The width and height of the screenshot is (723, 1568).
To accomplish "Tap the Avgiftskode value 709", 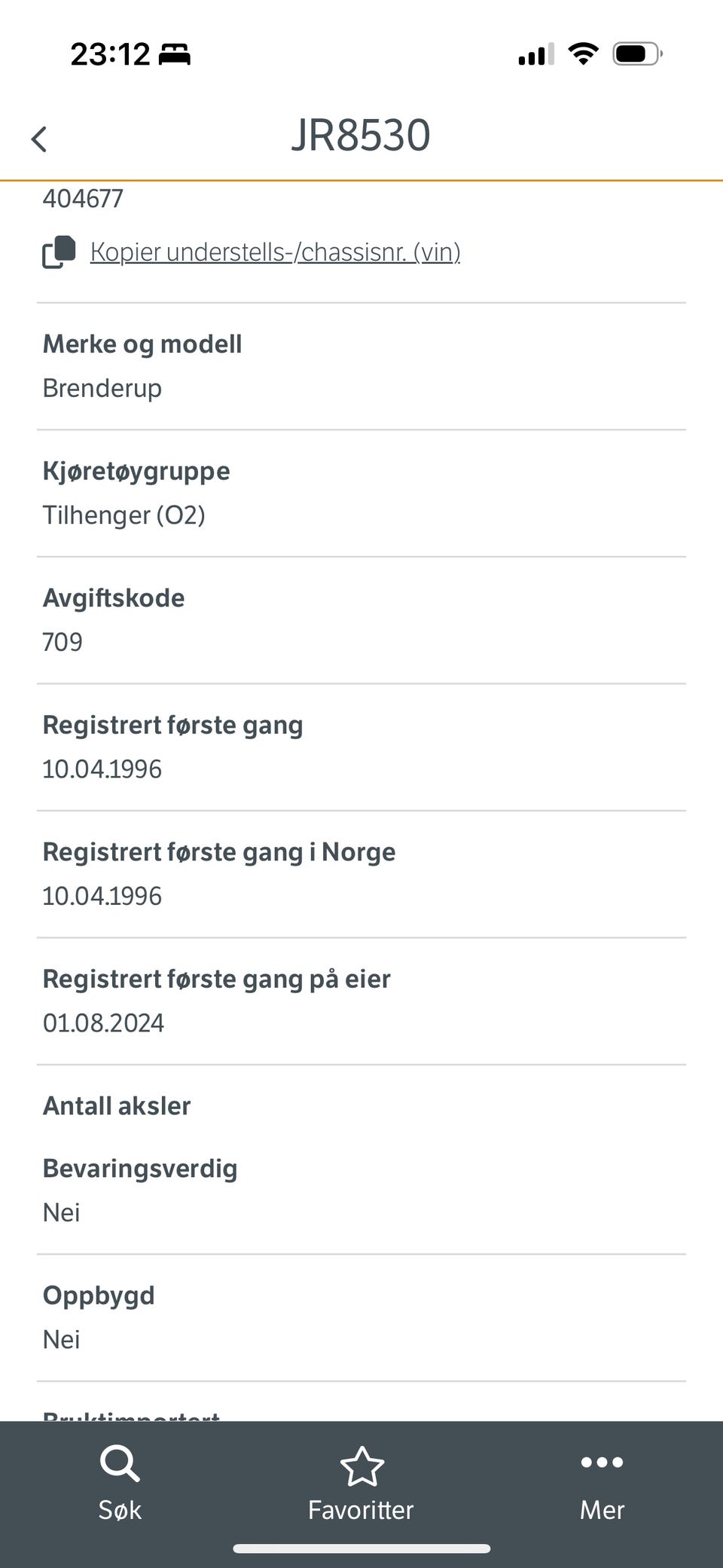I will point(63,642).
